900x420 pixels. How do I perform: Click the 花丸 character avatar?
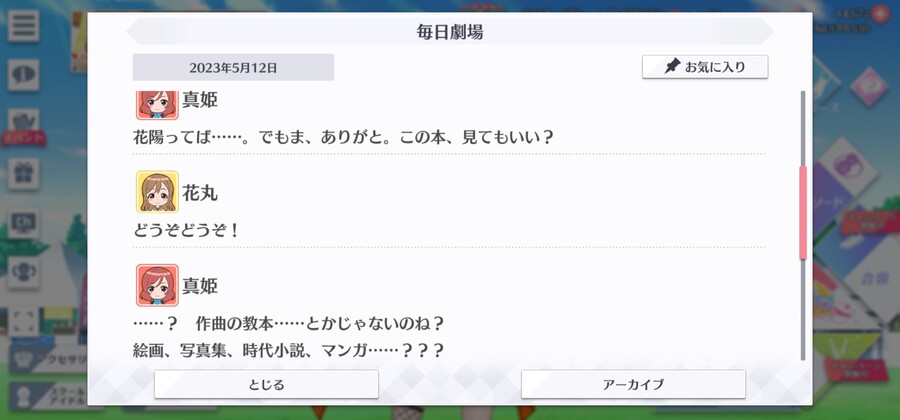point(157,192)
